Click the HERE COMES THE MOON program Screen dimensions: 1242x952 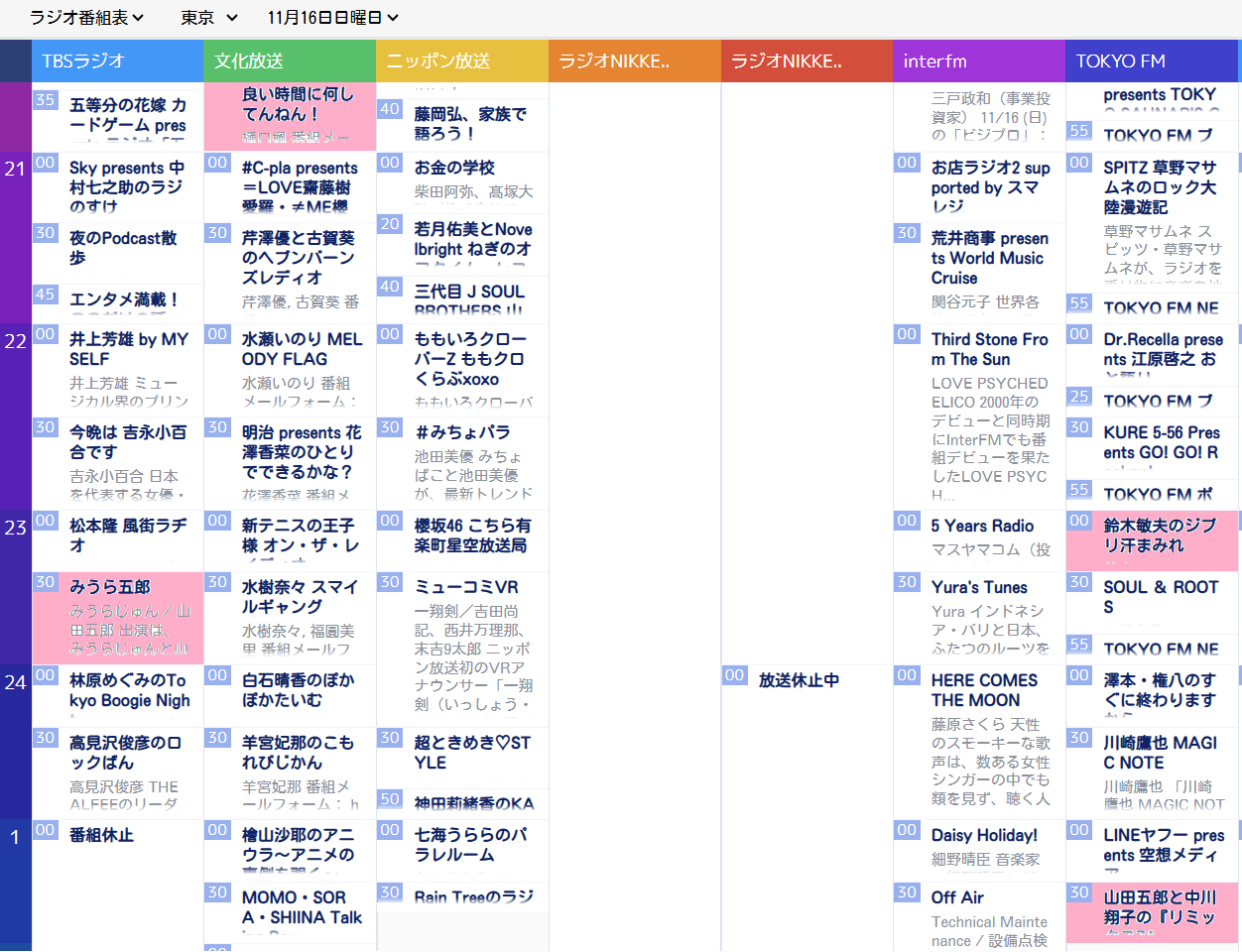click(x=984, y=690)
